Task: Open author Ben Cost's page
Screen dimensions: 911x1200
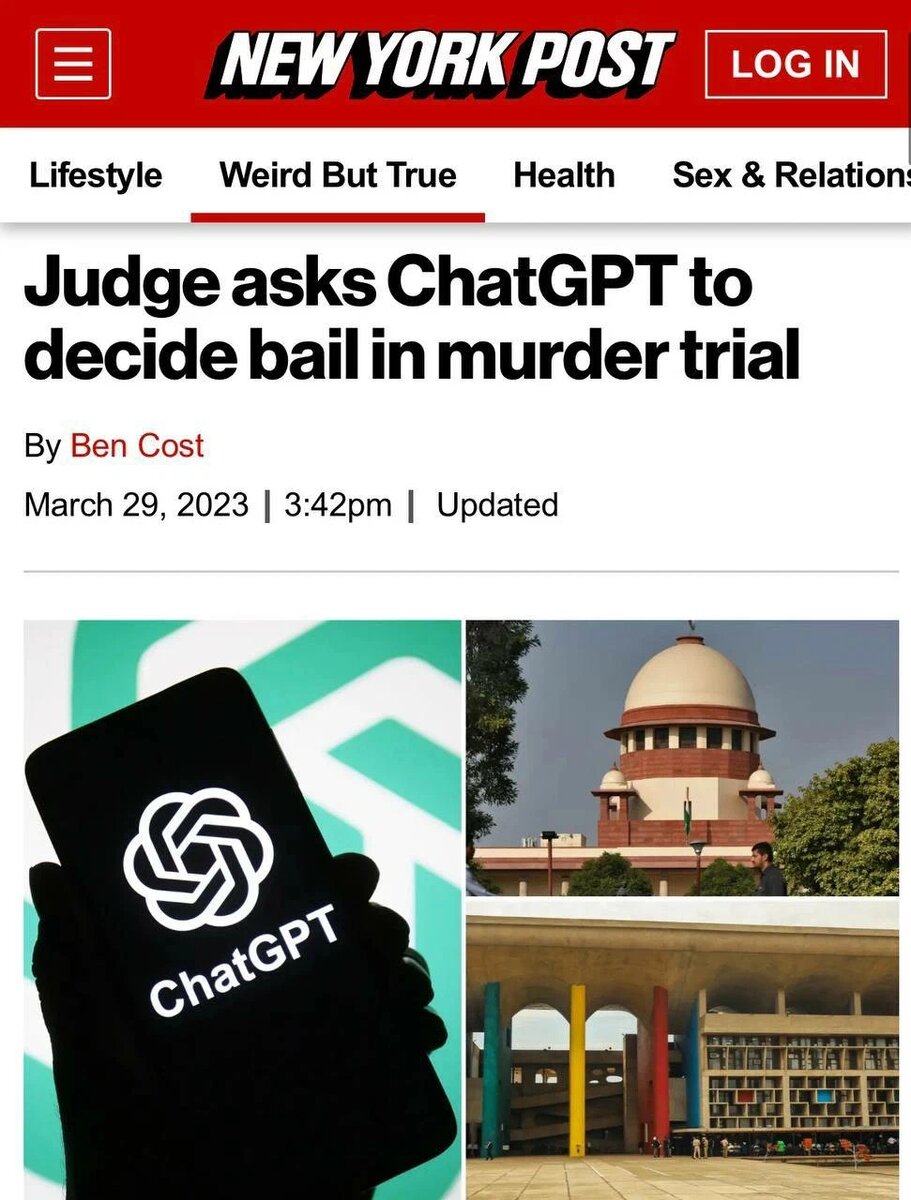Action: tap(137, 446)
